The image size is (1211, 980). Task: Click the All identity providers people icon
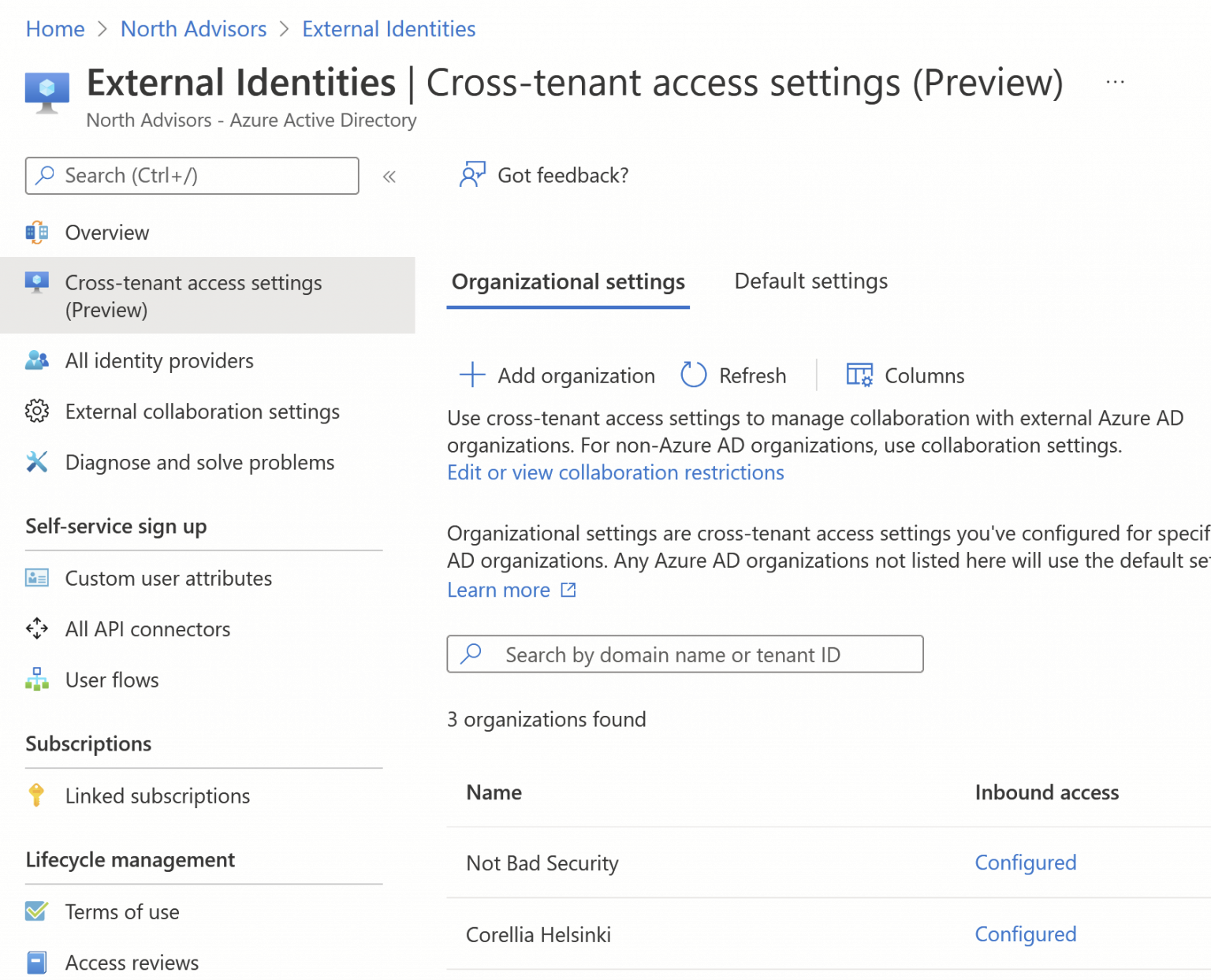37,360
